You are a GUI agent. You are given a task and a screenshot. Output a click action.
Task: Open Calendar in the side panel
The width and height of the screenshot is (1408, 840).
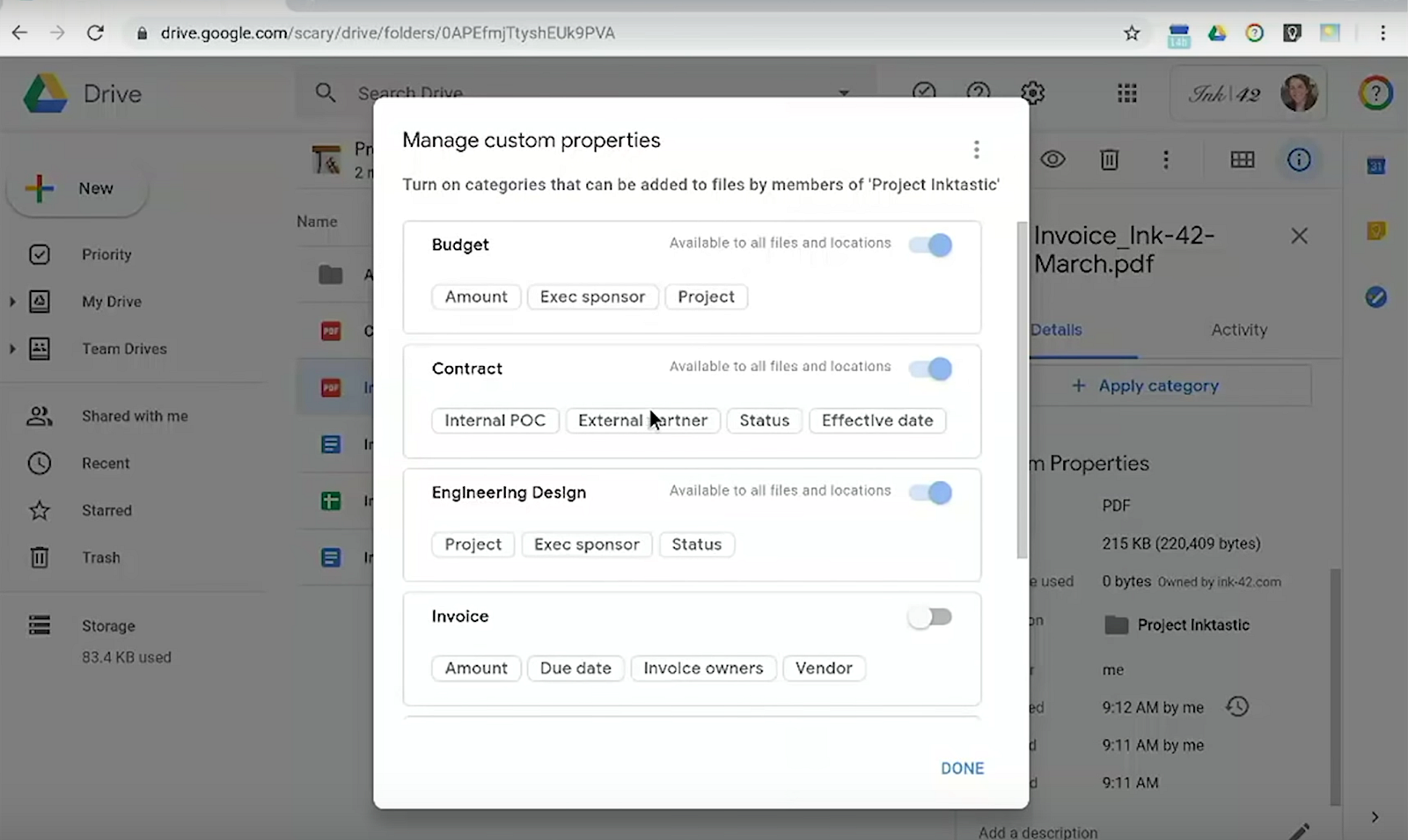(x=1376, y=164)
